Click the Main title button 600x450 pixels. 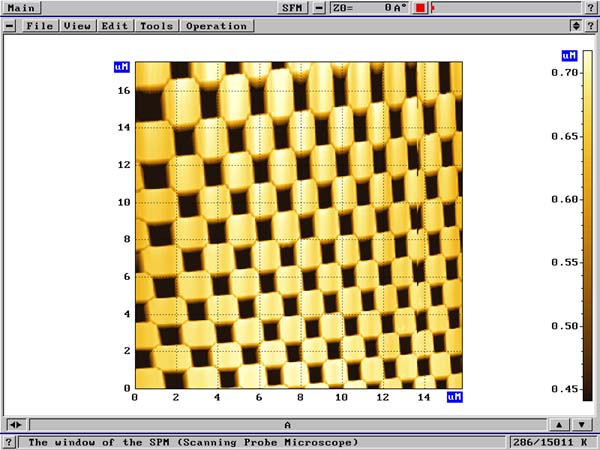(20, 7)
